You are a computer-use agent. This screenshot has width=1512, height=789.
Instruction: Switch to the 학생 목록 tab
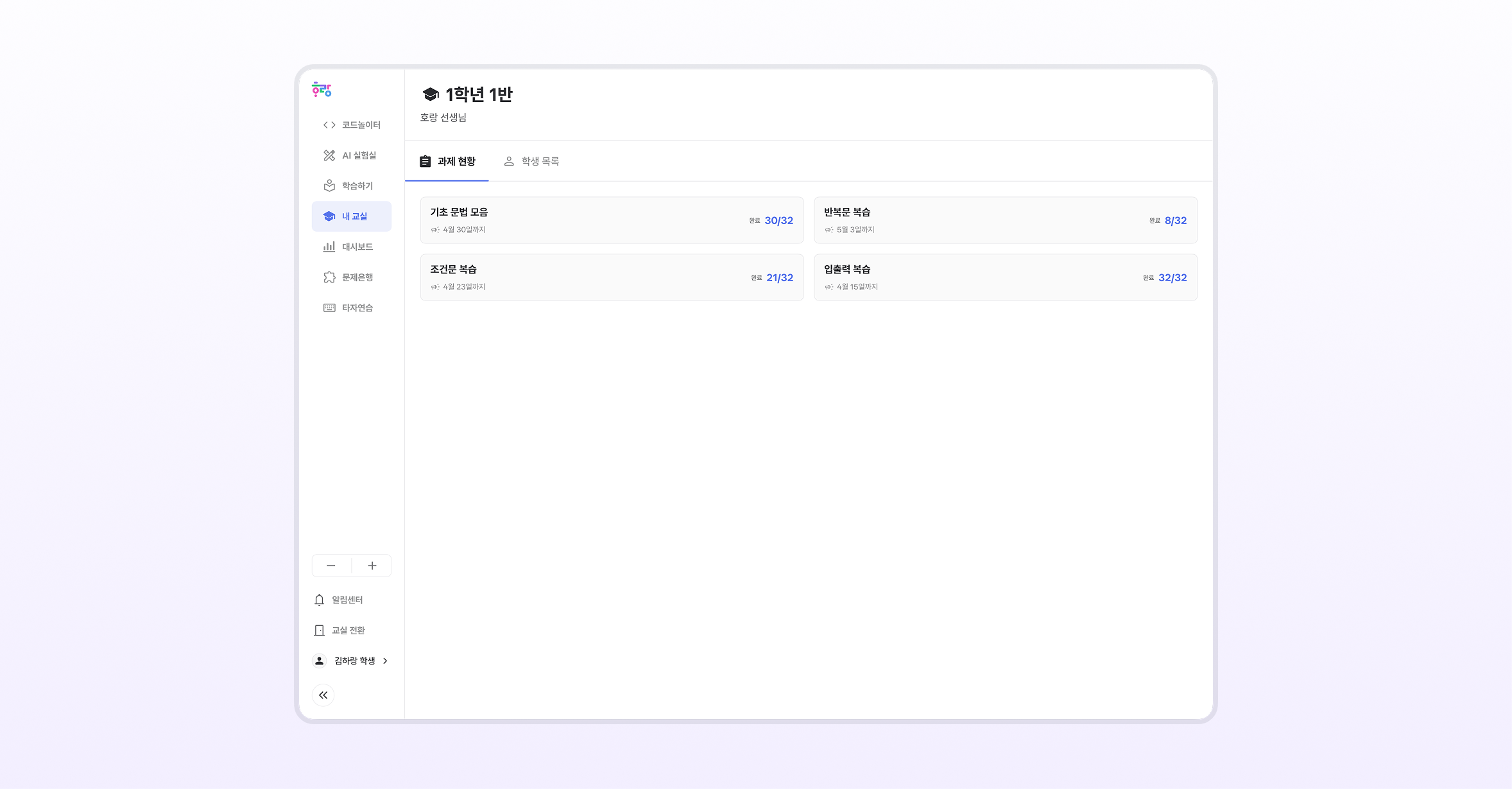pyautogui.click(x=531, y=161)
